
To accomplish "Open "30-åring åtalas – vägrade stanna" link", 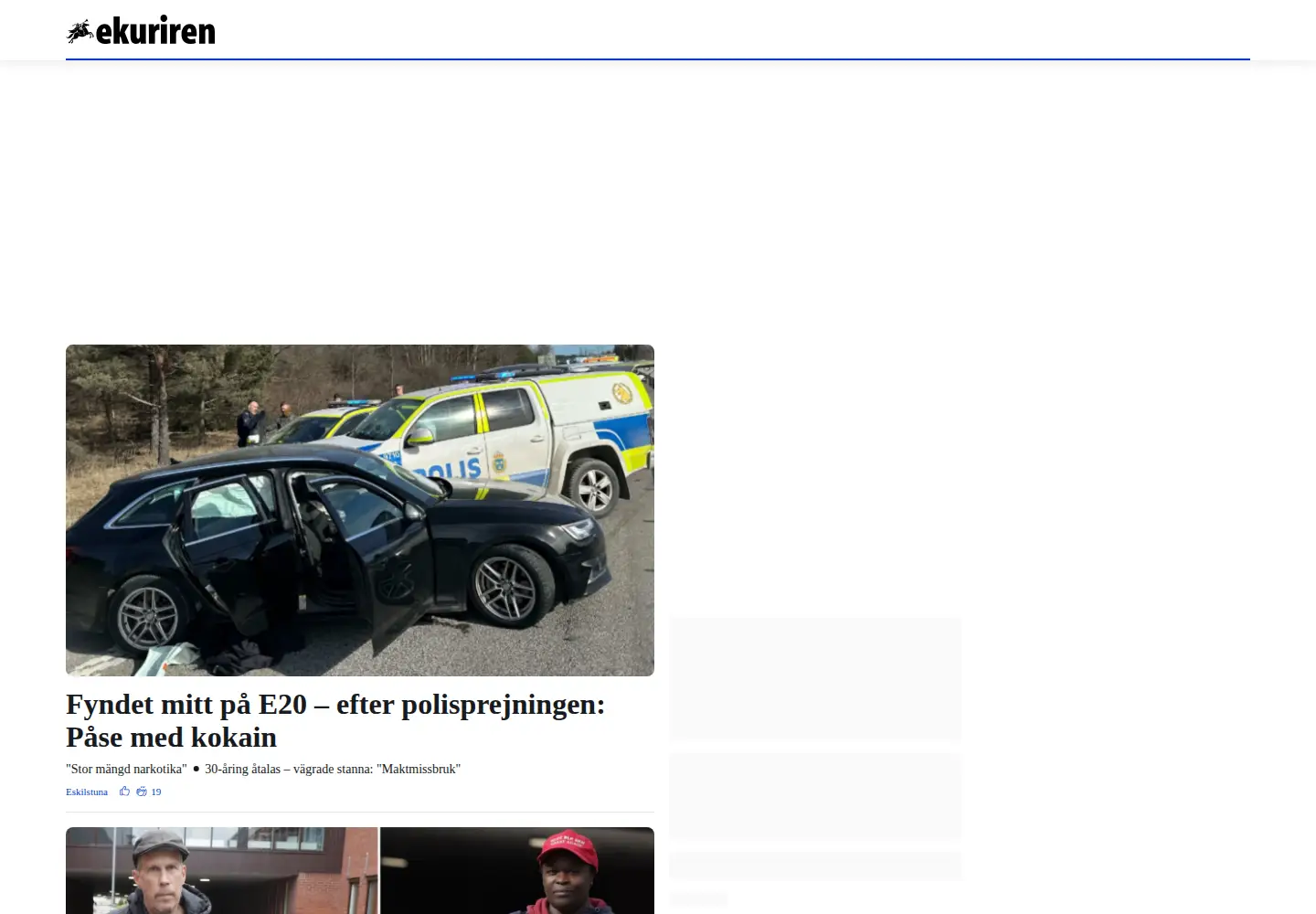I will pyautogui.click(x=333, y=769).
